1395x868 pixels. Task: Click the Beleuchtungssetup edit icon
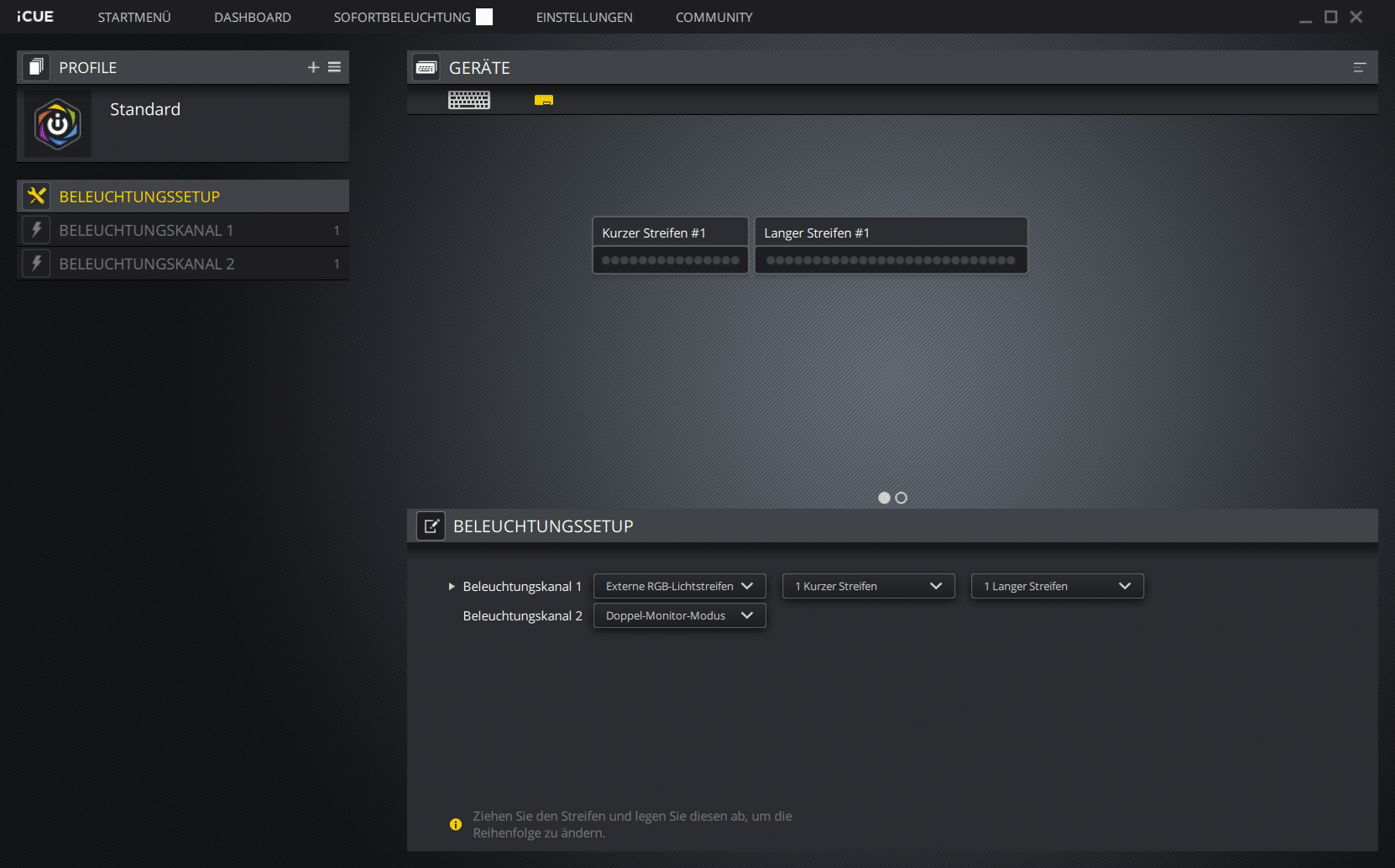(431, 526)
